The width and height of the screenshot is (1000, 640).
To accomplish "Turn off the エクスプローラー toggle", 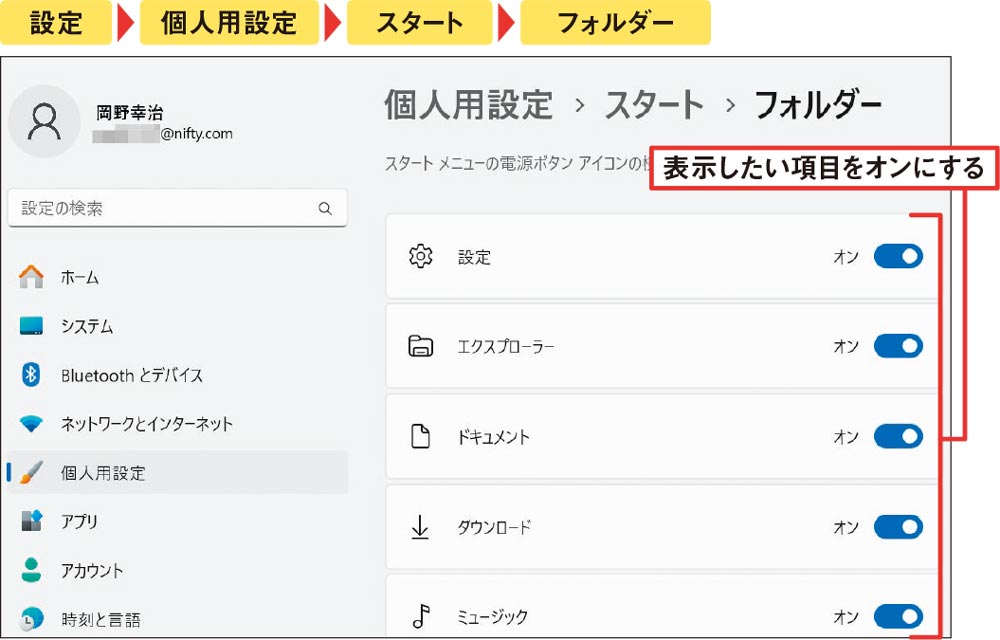I will [898, 346].
